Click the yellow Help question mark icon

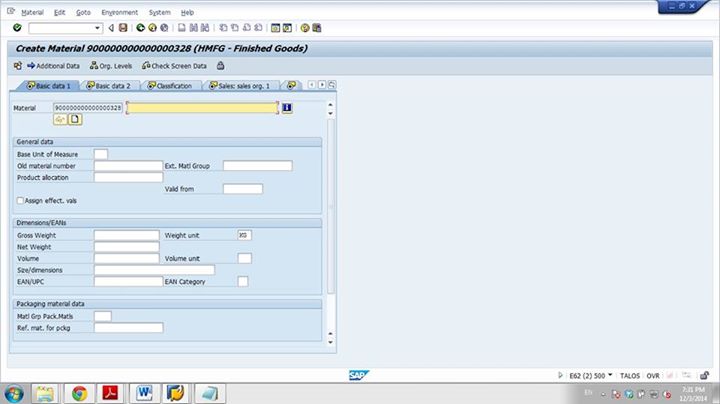pos(305,28)
